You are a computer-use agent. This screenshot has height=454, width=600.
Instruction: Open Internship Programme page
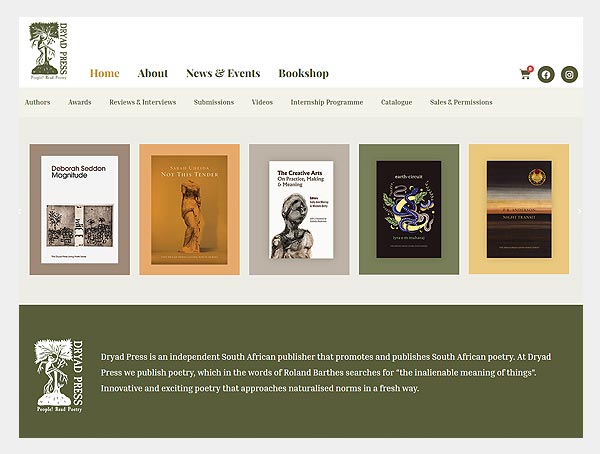coord(327,102)
